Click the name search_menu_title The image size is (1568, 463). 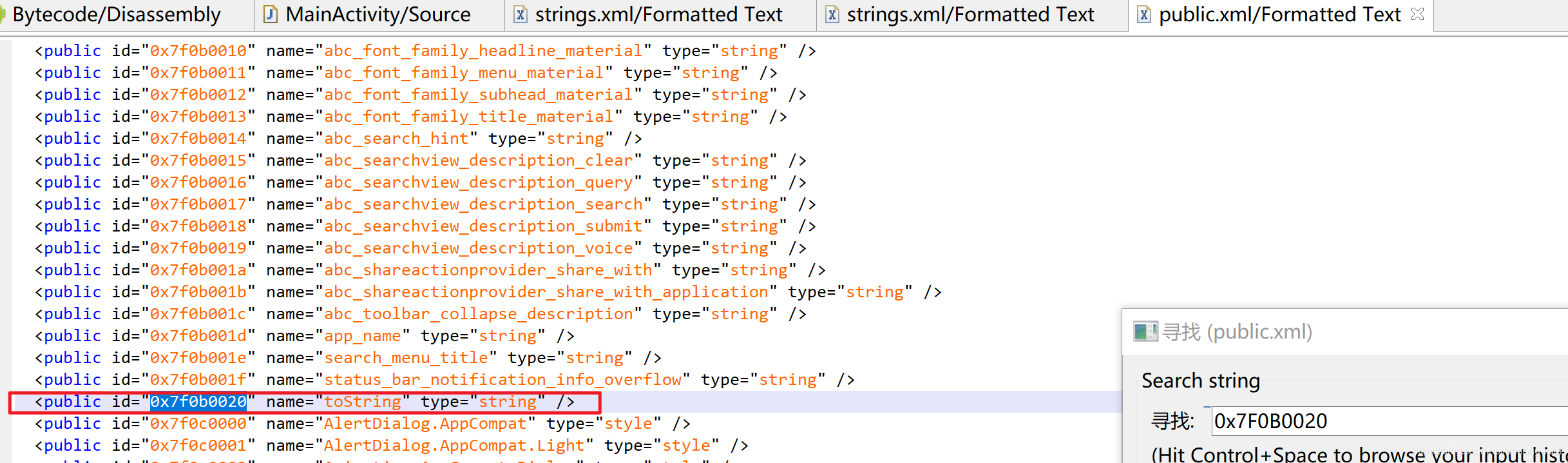click(x=406, y=358)
